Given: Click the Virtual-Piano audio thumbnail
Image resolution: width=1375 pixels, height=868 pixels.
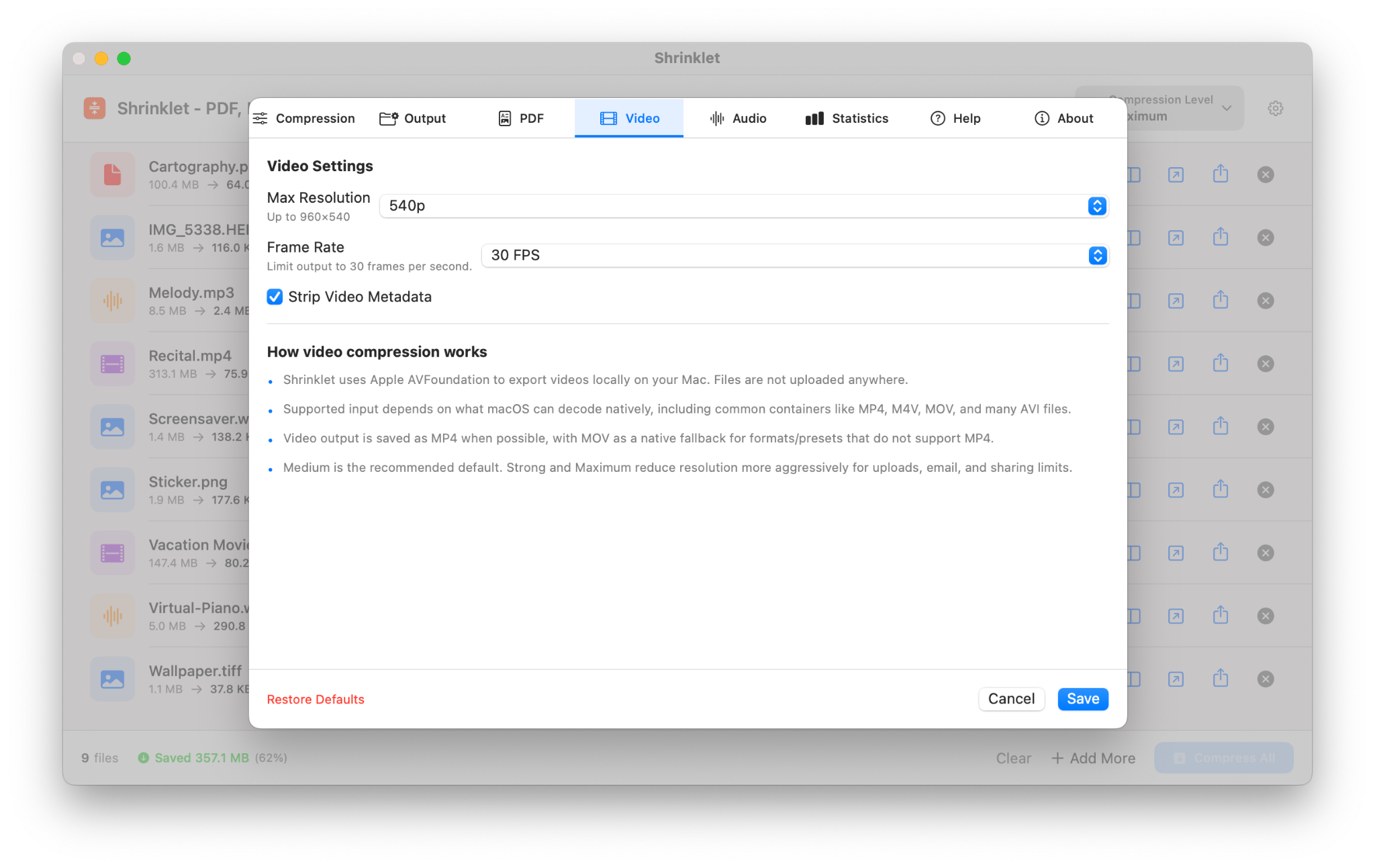Looking at the screenshot, I should pos(113,617).
